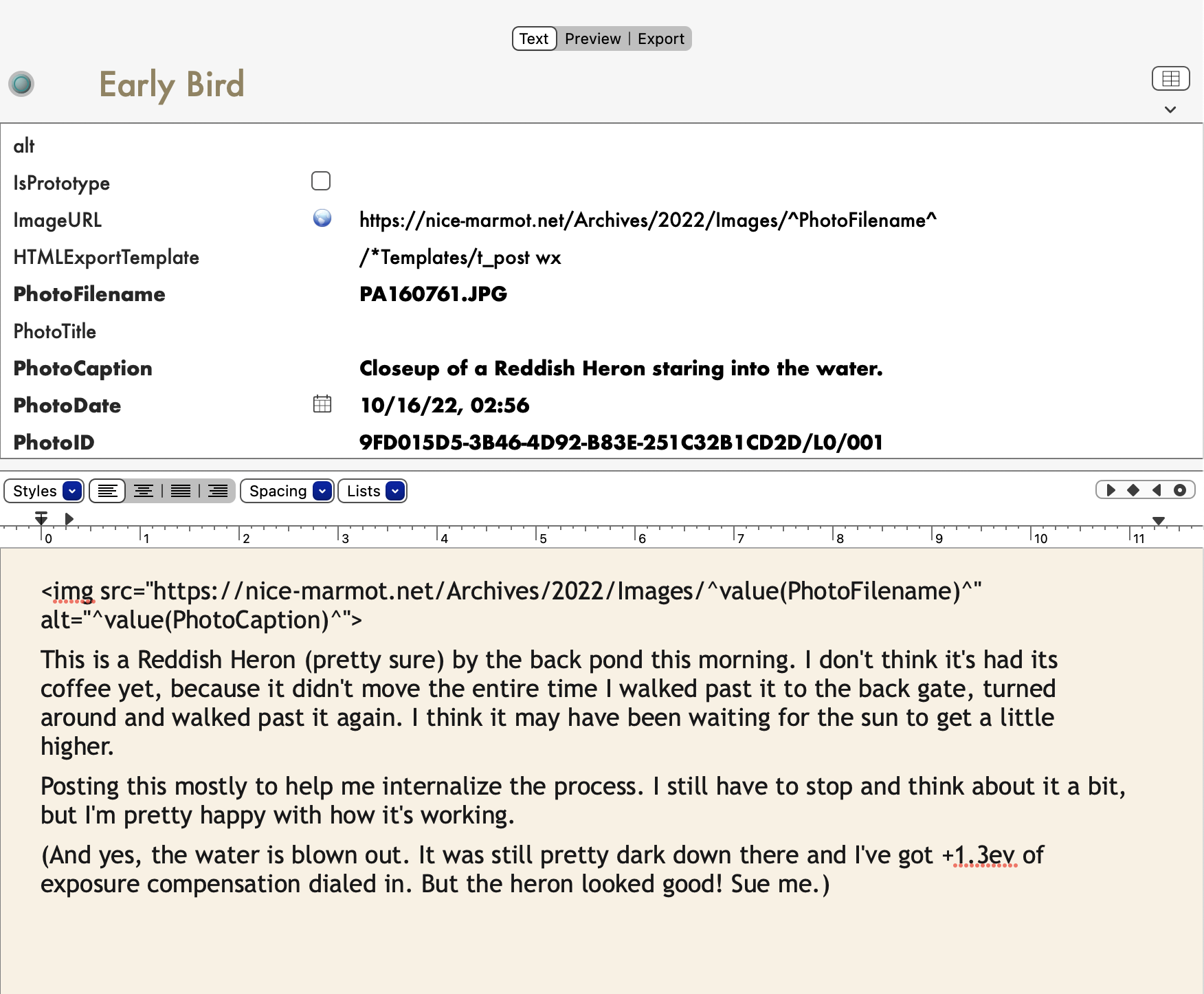The width and height of the screenshot is (1204, 994).
Task: Select the PhotoFilename attribute label
Action: click(x=89, y=294)
